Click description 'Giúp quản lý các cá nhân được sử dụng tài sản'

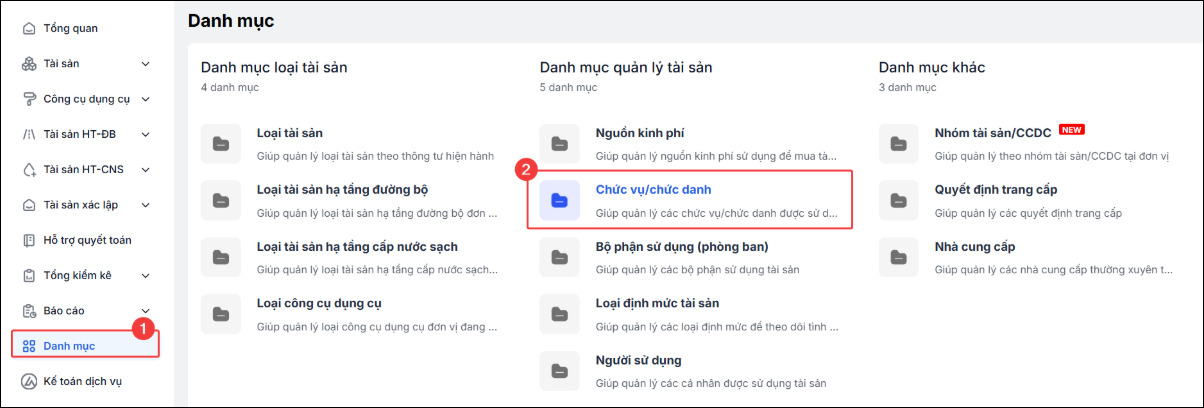pos(711,383)
